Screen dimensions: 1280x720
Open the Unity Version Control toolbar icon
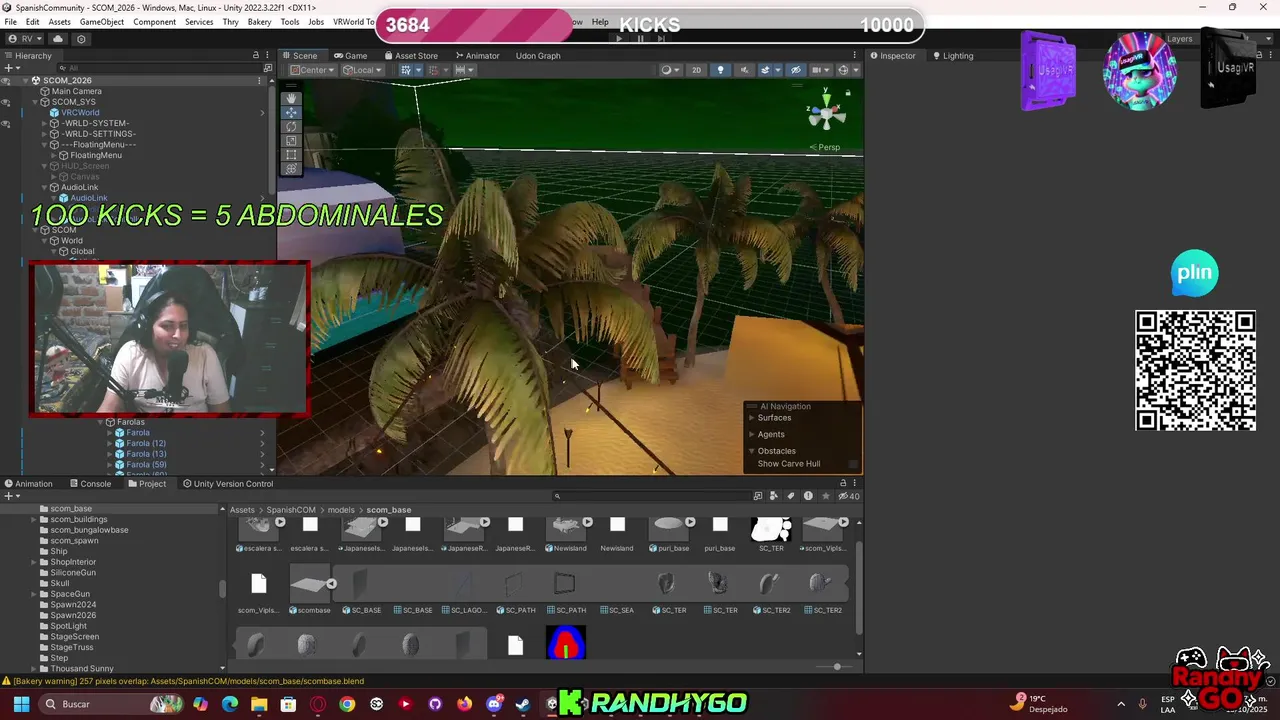pos(81,39)
